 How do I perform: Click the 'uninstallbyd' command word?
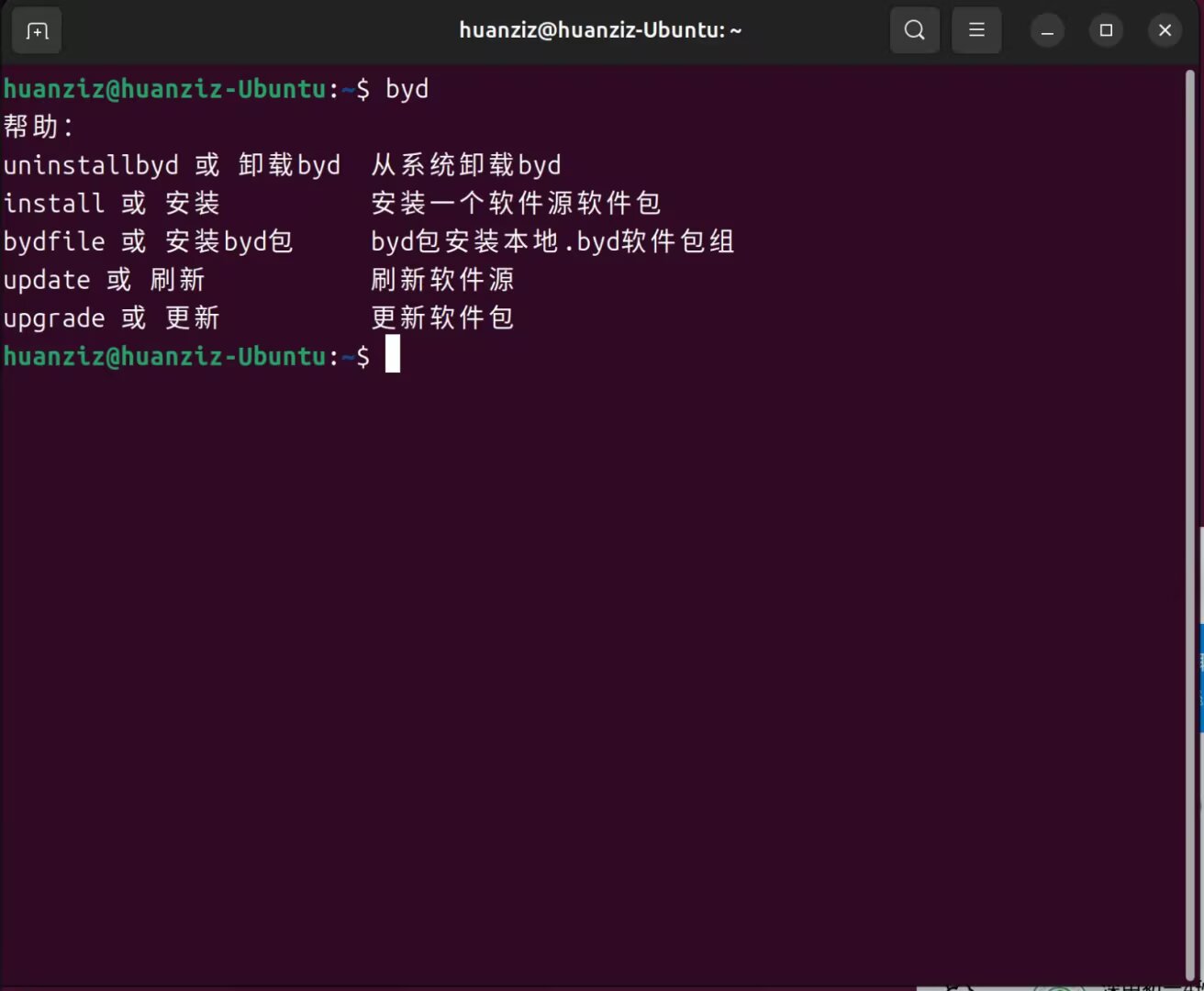coord(91,165)
